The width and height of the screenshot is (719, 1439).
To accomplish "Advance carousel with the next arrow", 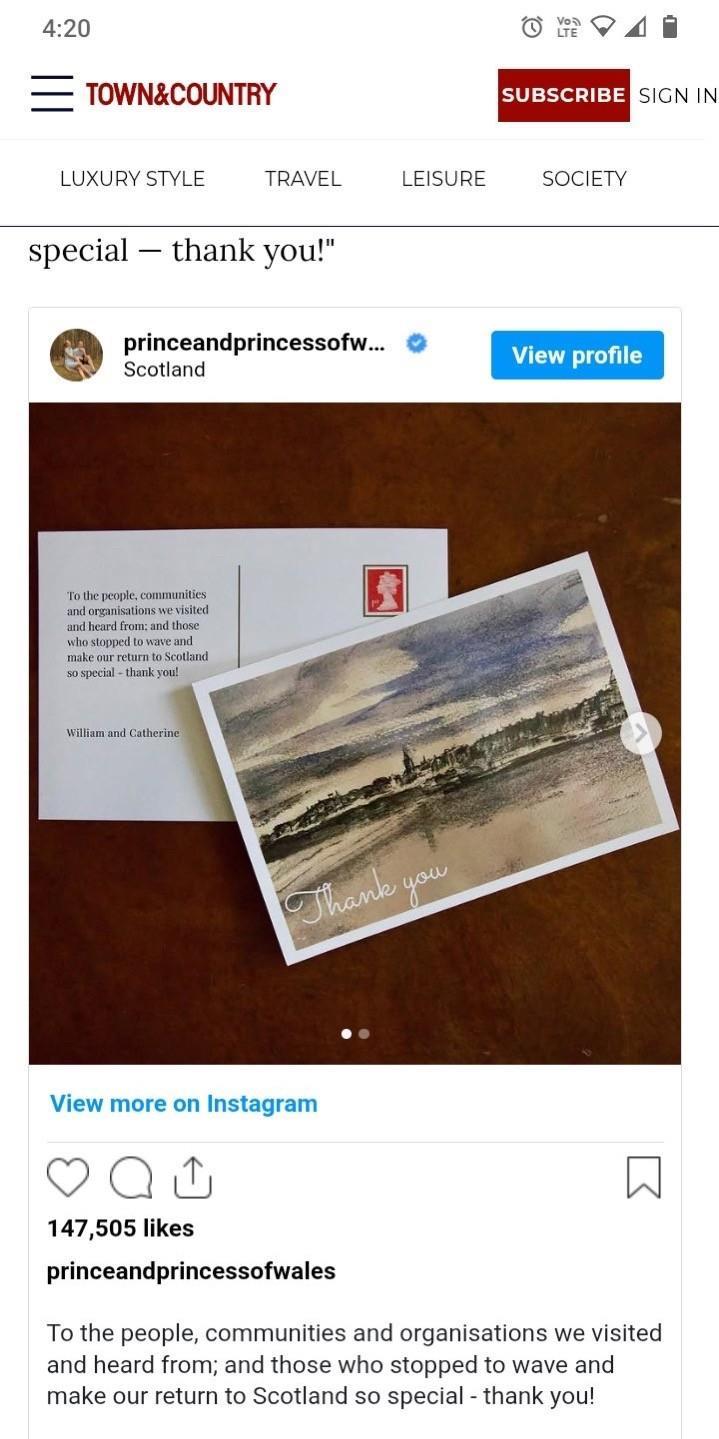I will pos(640,733).
